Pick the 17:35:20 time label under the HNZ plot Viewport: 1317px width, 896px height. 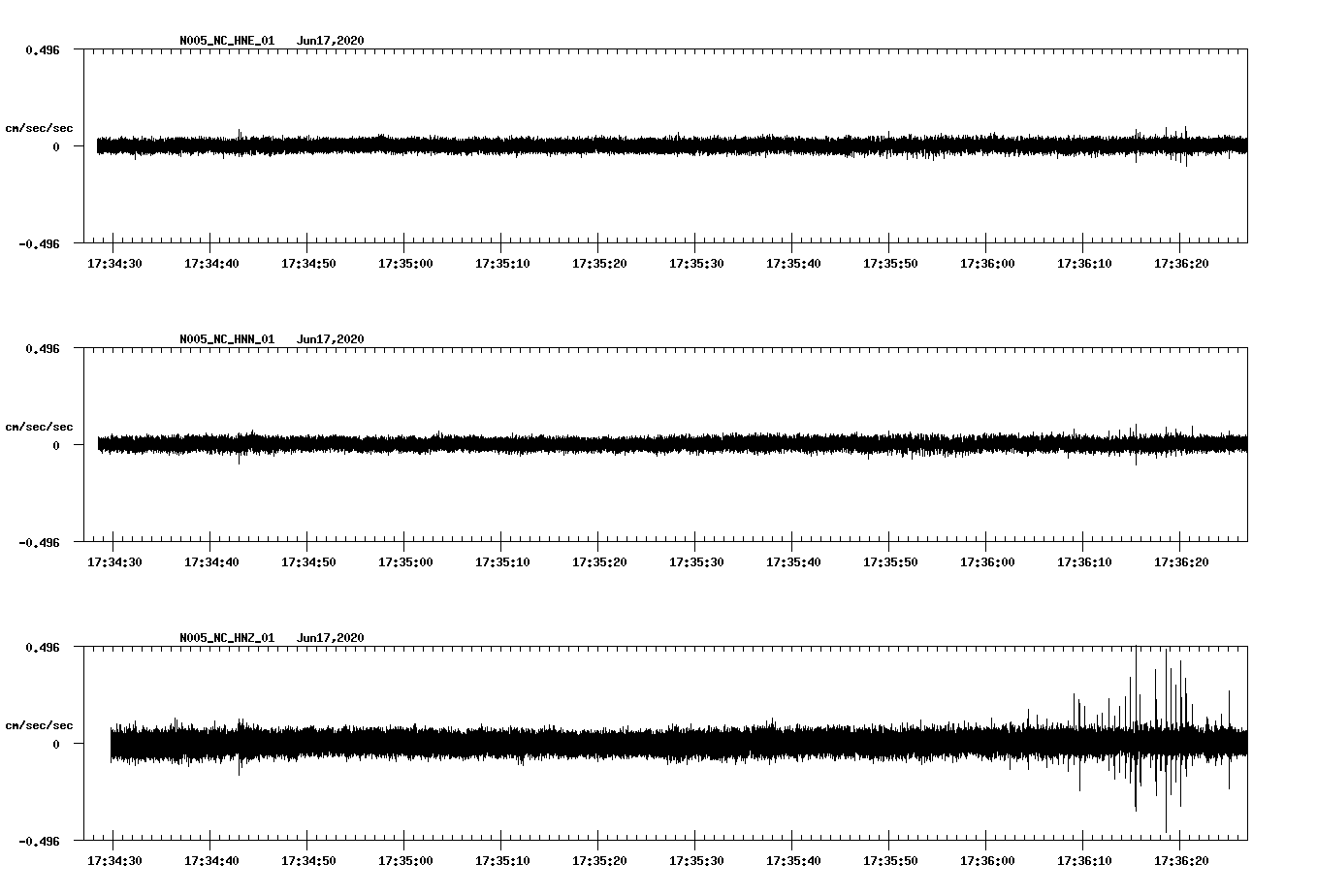click(x=599, y=860)
